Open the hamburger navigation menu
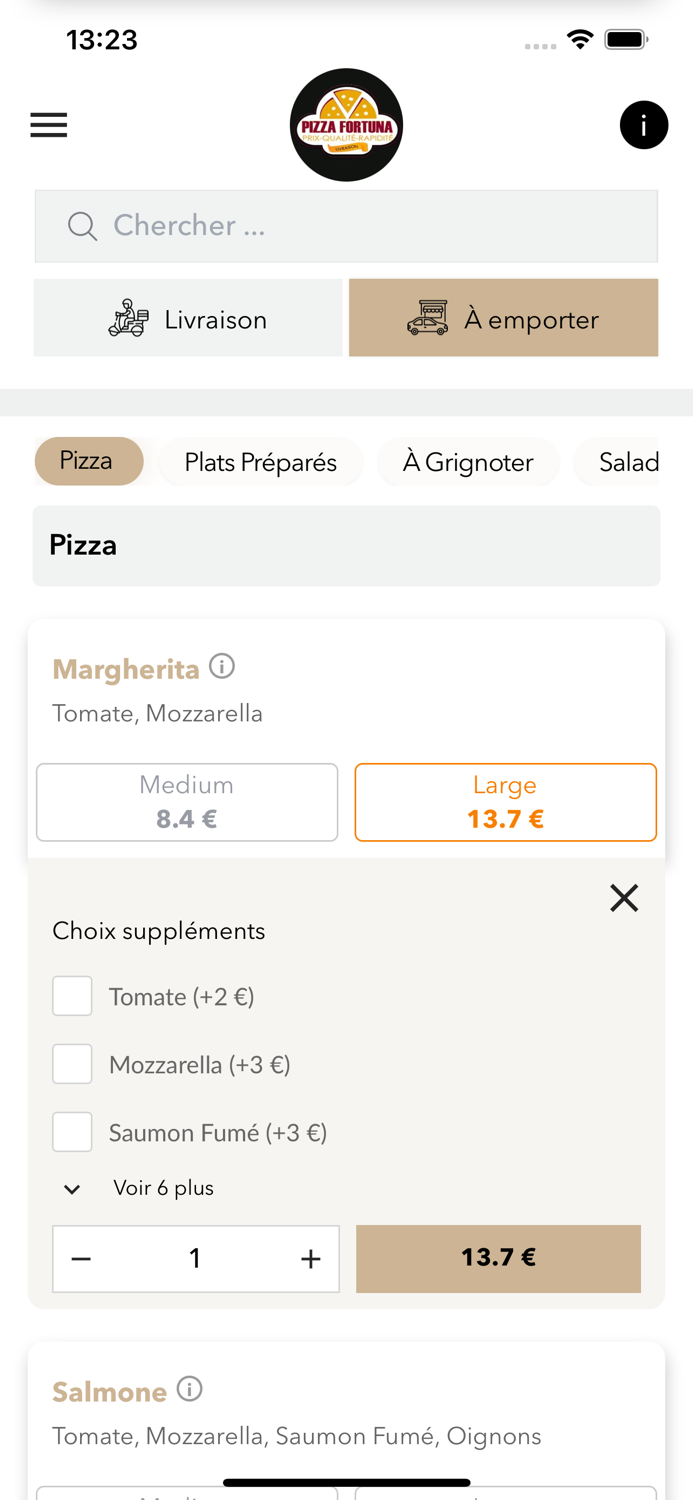This screenshot has height=1500, width=693. coord(48,124)
